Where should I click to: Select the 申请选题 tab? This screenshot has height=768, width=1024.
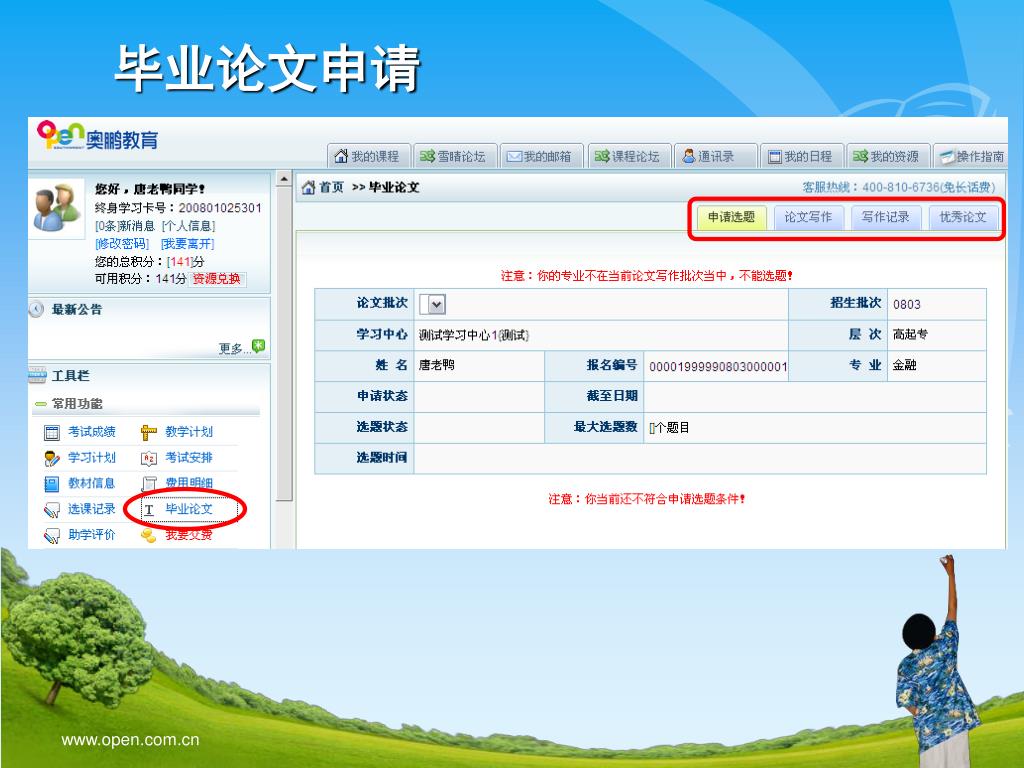tap(731, 217)
